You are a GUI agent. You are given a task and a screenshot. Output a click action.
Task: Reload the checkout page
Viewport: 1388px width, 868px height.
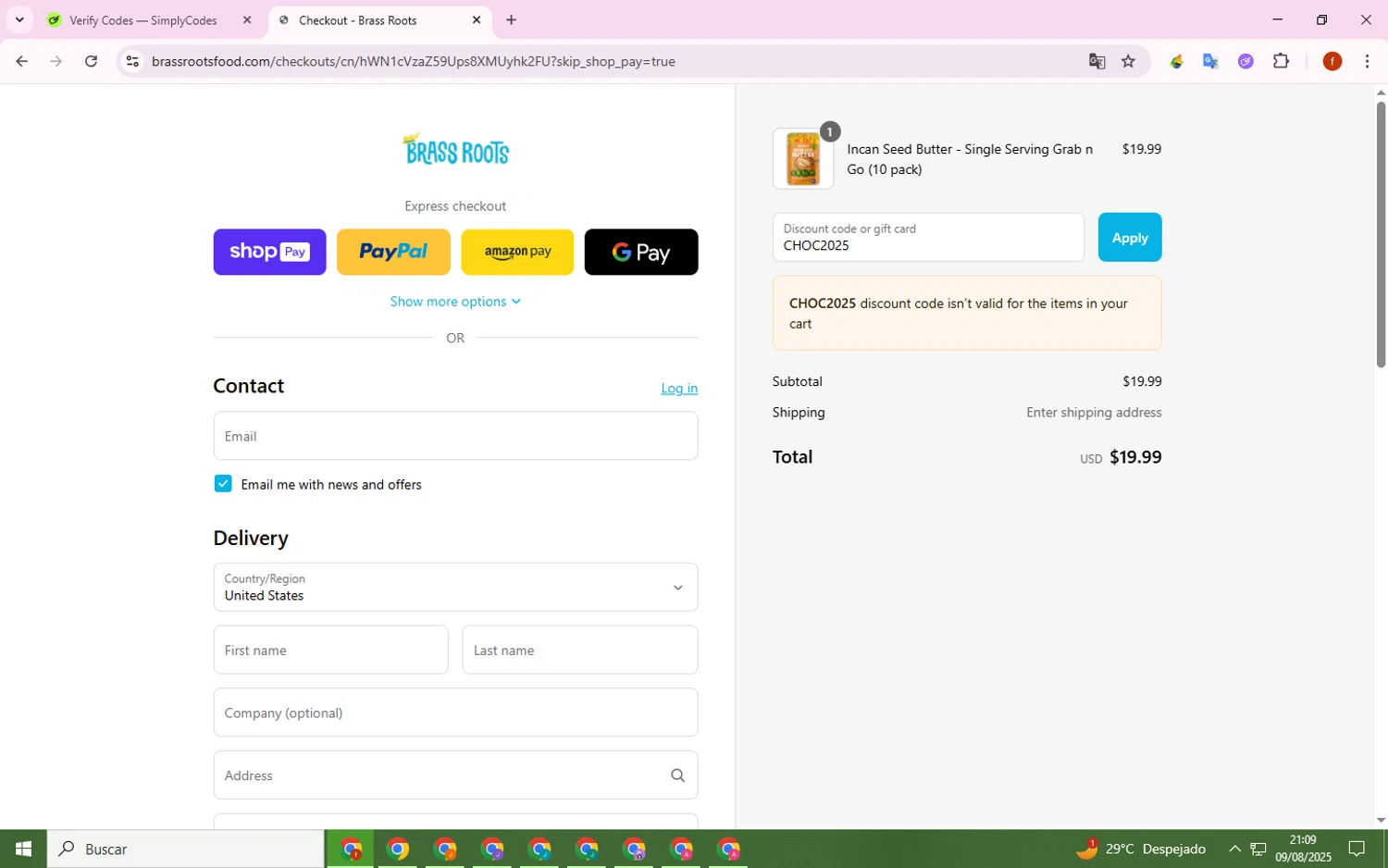91,61
